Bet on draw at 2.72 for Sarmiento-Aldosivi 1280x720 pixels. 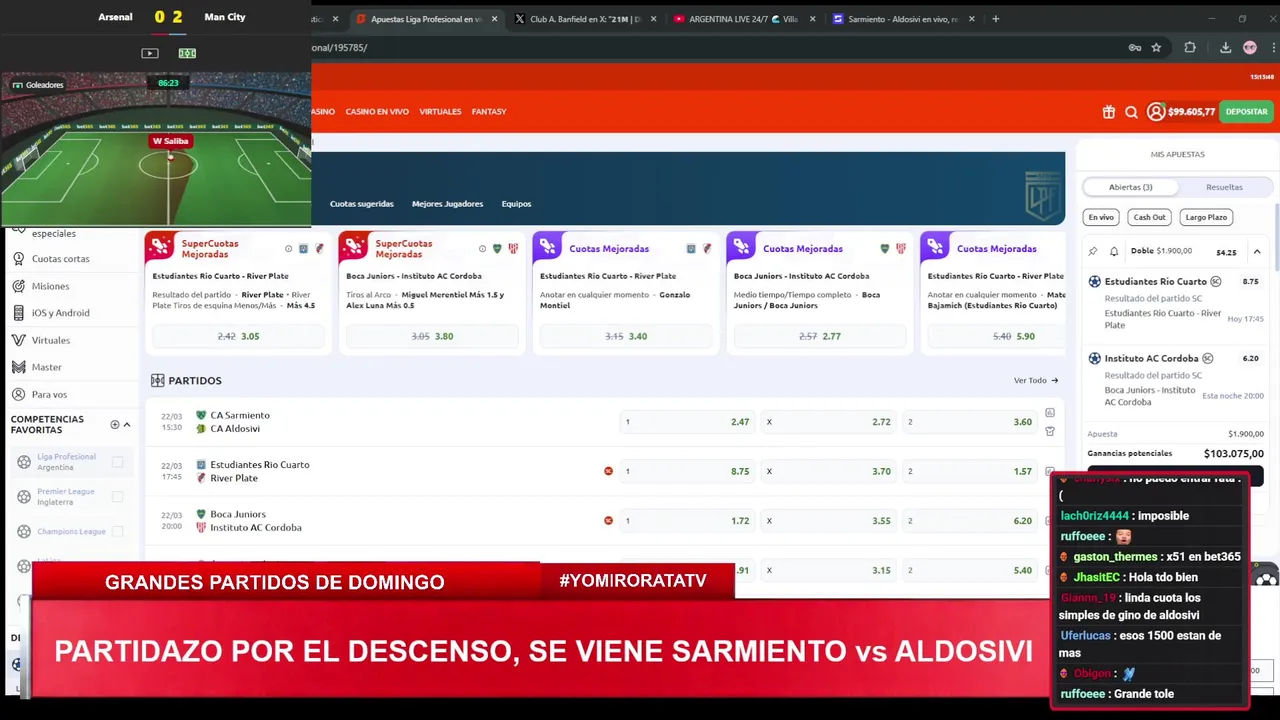click(x=827, y=422)
